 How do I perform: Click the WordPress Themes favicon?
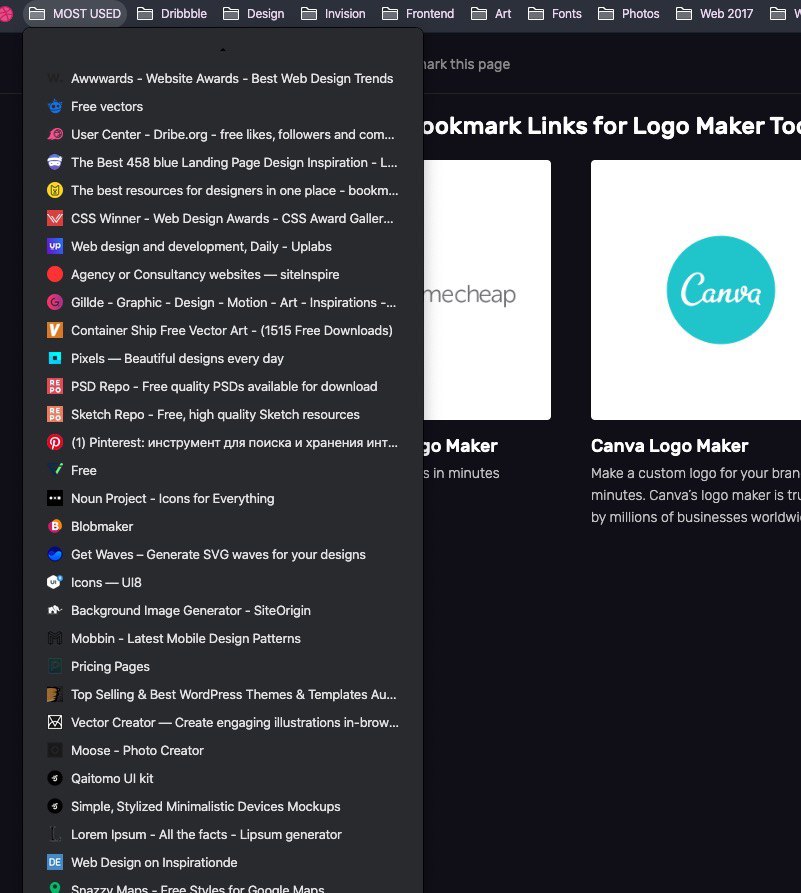pyautogui.click(x=55, y=694)
